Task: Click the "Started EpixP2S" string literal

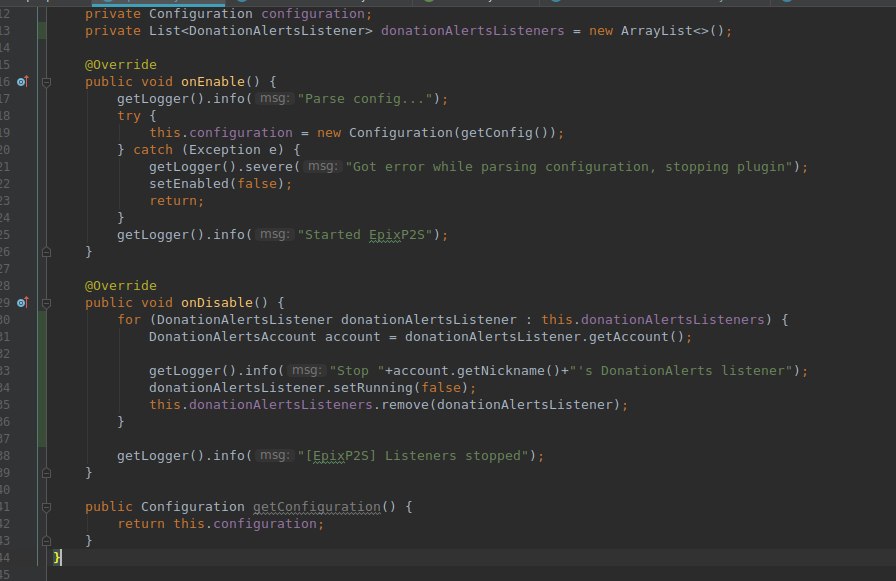Action: (x=365, y=235)
